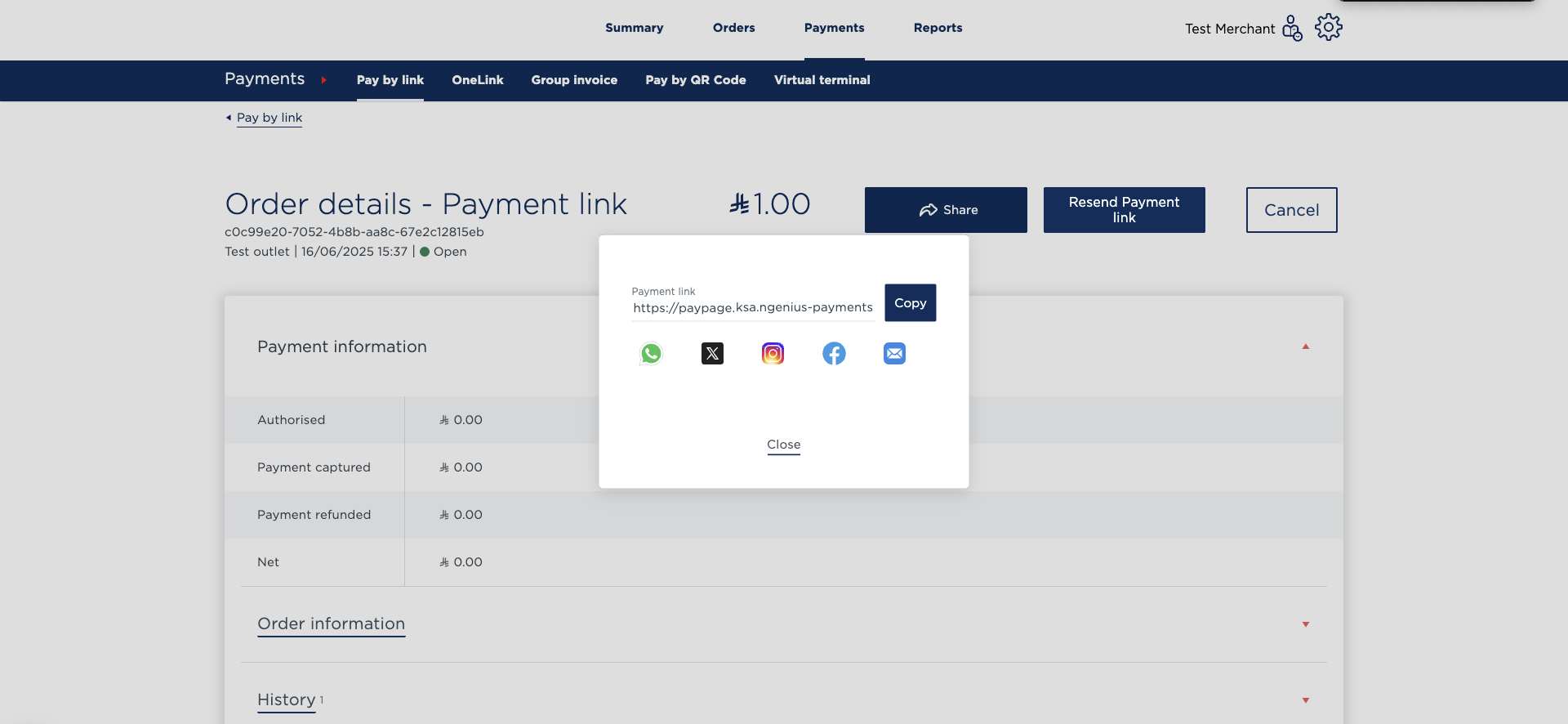Screen dimensions: 1568x724
Task: Expand Order information section arrow
Action: click(1306, 624)
